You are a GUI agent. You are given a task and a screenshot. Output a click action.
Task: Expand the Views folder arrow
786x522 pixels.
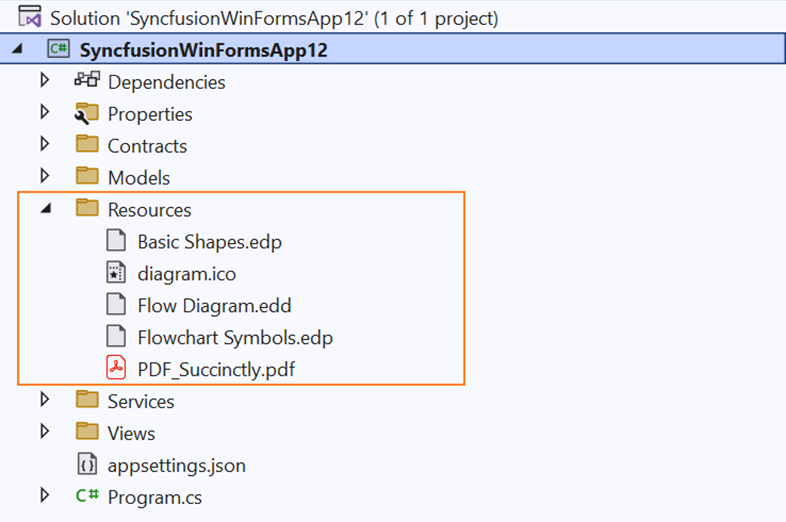[x=45, y=431]
